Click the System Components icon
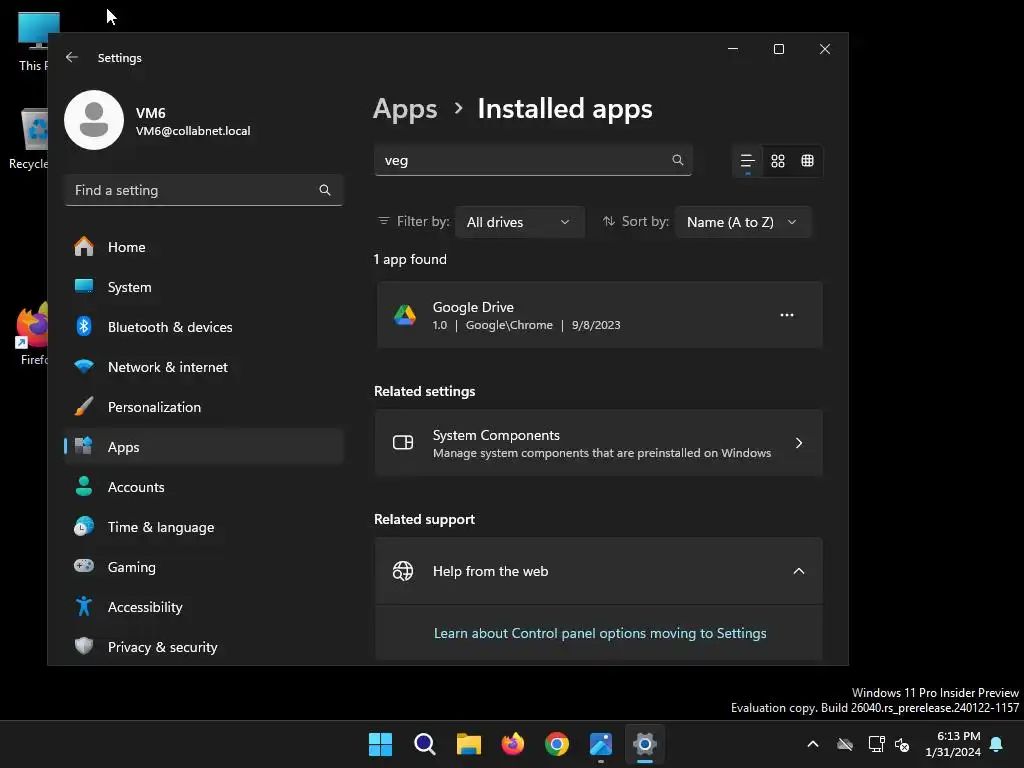 pos(403,443)
